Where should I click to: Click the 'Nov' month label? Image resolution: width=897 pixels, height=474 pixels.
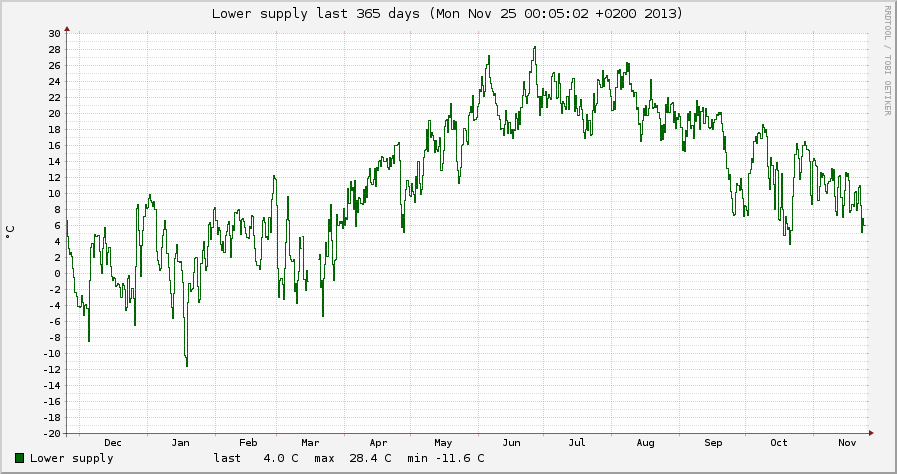coord(847,443)
